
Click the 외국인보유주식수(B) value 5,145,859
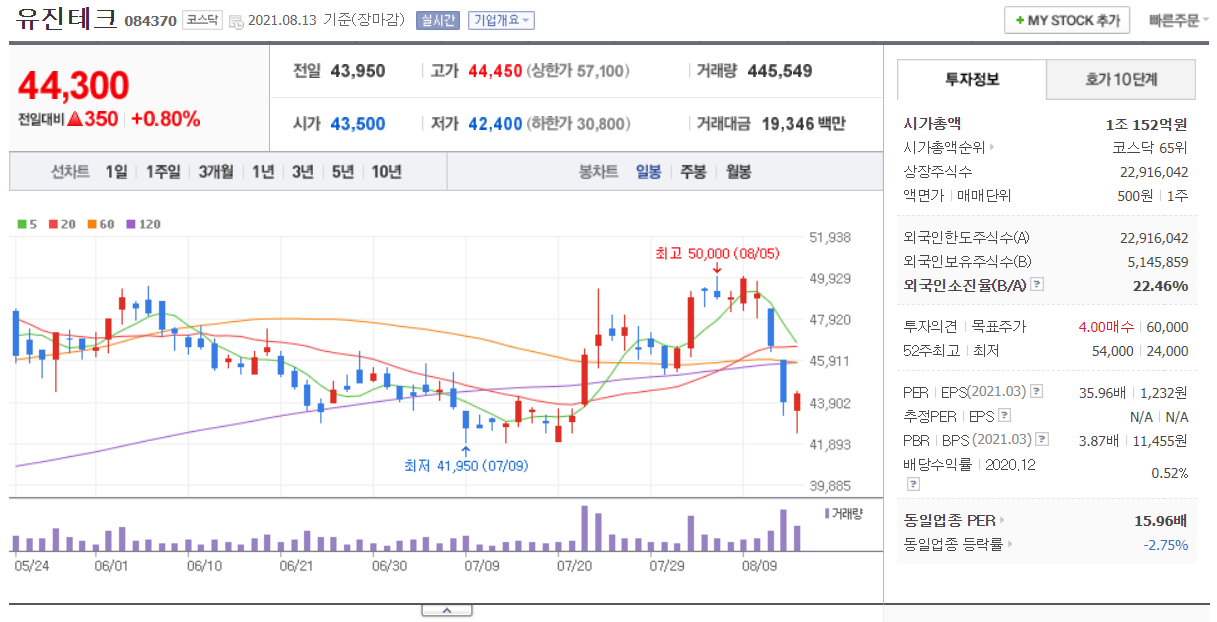click(x=1157, y=262)
